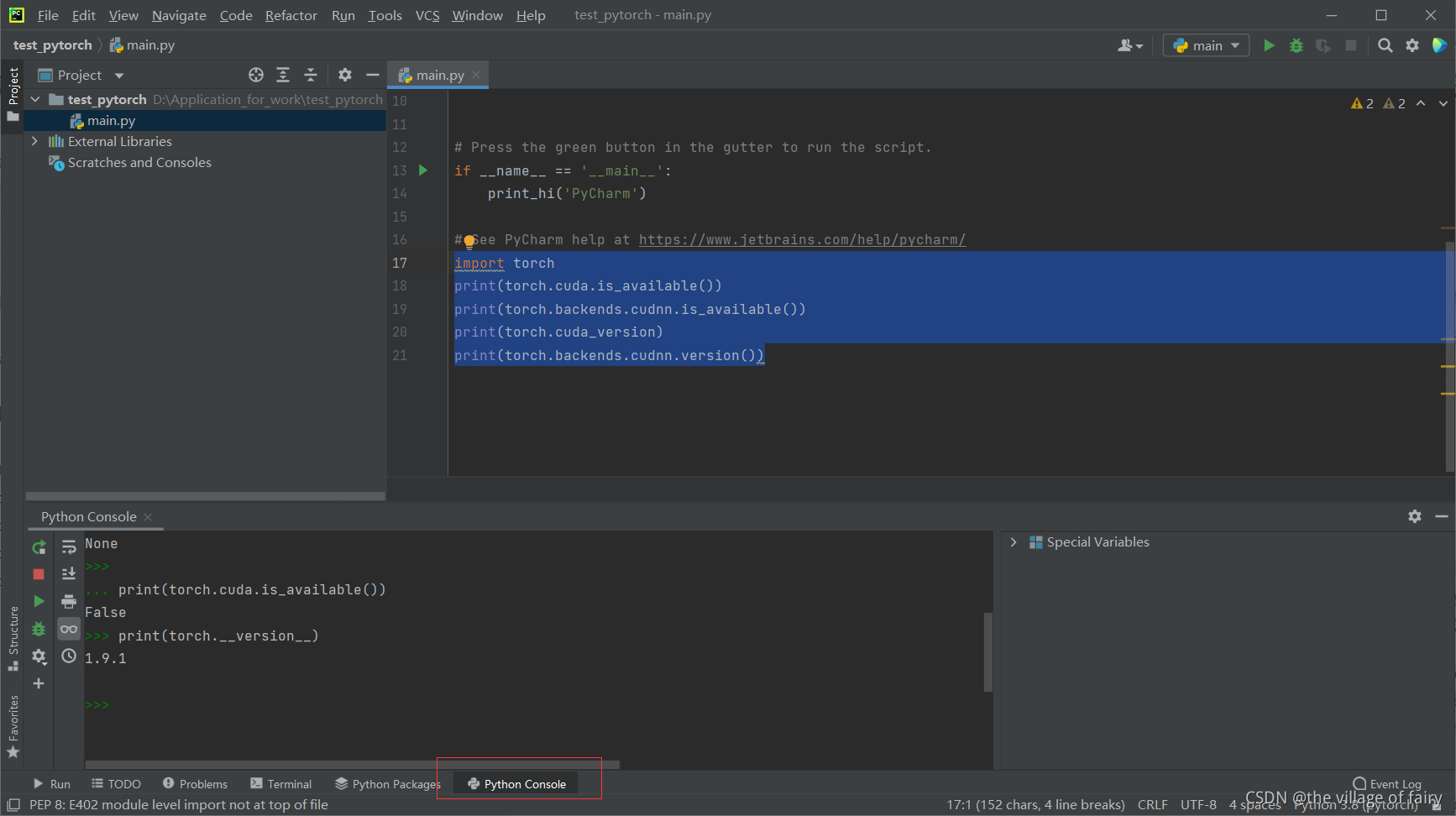The image size is (1456, 816).
Task: Click Expand All icon in Project panel
Action: [283, 75]
